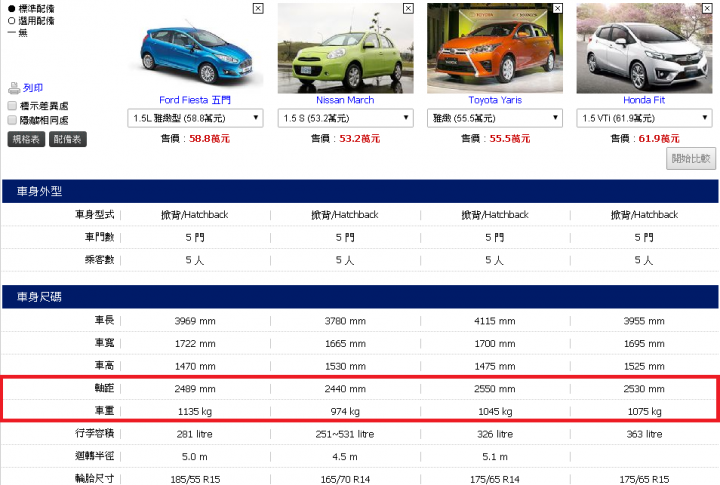The image size is (720, 485).
Task: Click the 55.5萬元 Toyota price
Action: [x=510, y=138]
